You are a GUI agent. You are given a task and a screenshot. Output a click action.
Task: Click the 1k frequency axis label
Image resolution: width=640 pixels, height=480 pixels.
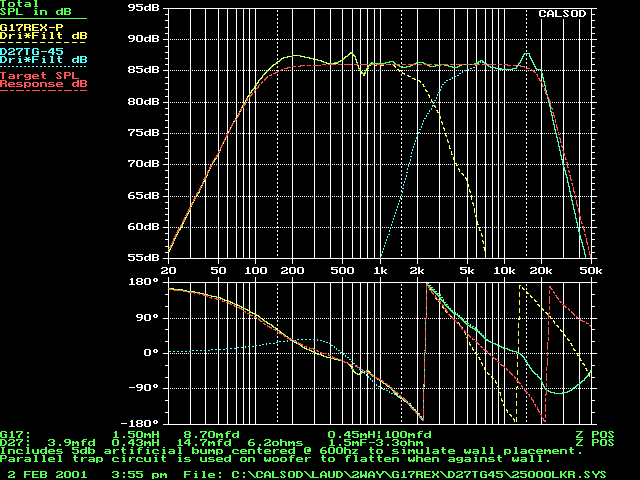(x=379, y=271)
